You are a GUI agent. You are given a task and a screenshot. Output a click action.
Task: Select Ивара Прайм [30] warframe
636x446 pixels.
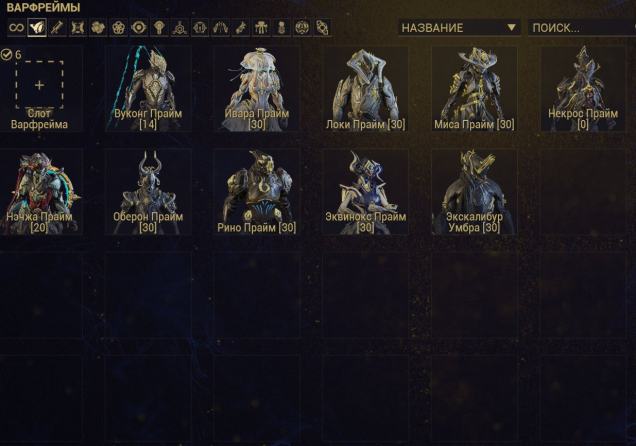click(257, 88)
